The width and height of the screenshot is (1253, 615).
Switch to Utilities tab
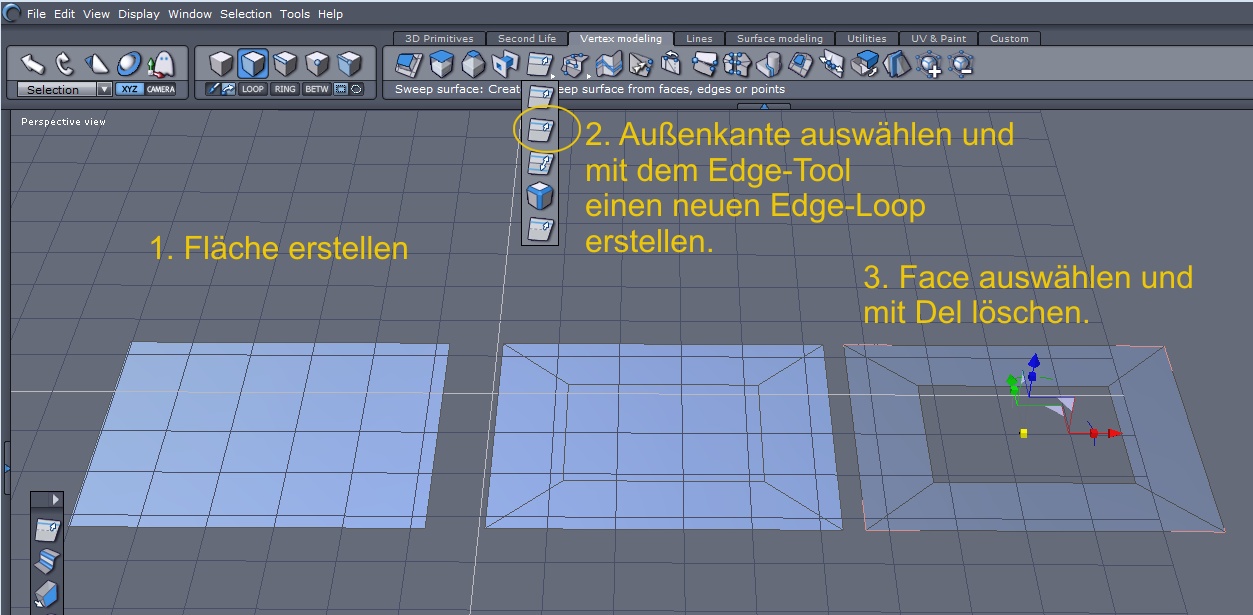coord(867,39)
